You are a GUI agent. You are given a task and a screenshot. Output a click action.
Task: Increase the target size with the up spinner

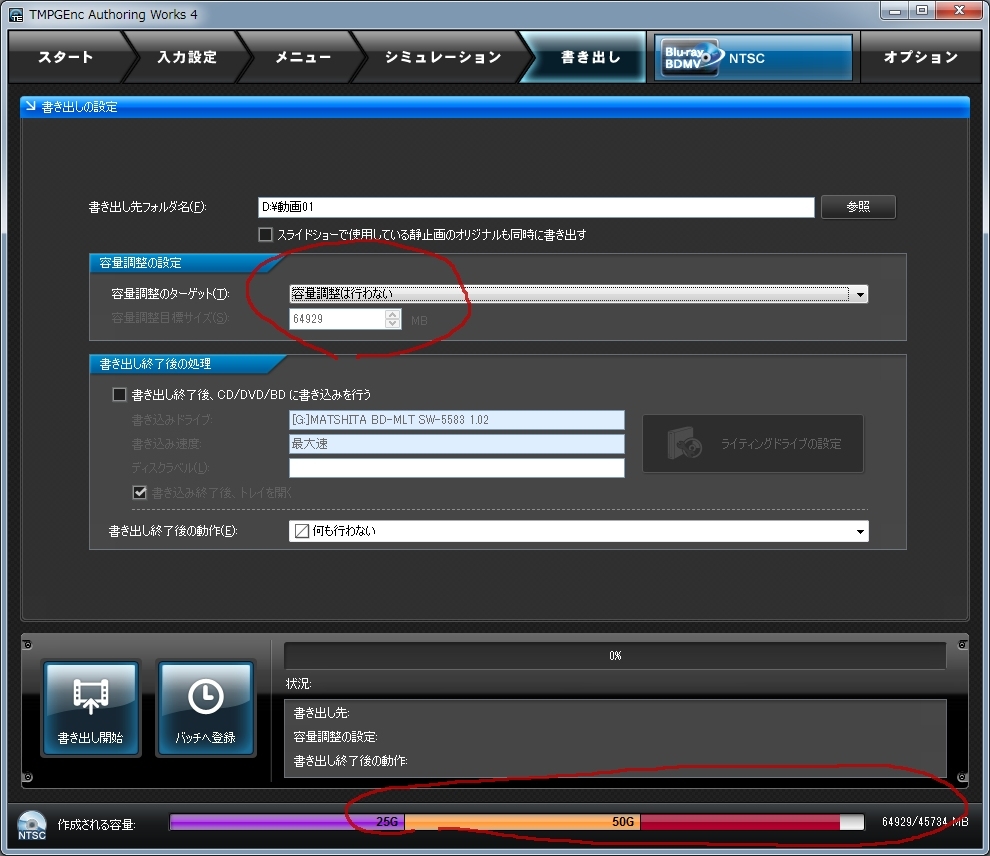393,314
